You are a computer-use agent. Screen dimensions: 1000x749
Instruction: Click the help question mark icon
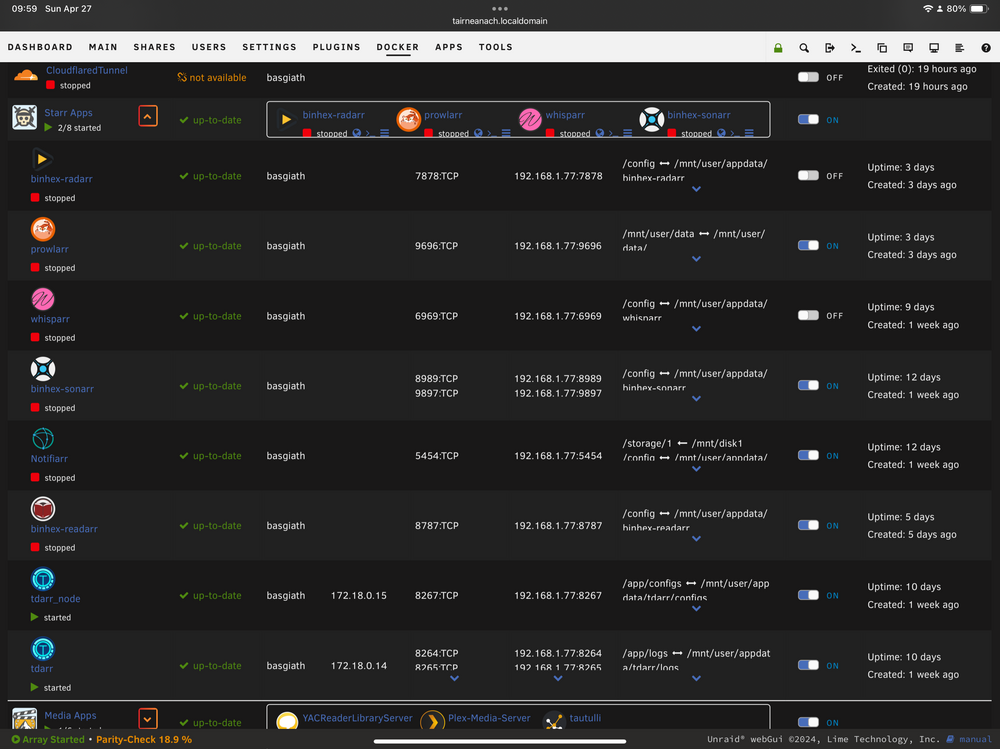pos(986,48)
